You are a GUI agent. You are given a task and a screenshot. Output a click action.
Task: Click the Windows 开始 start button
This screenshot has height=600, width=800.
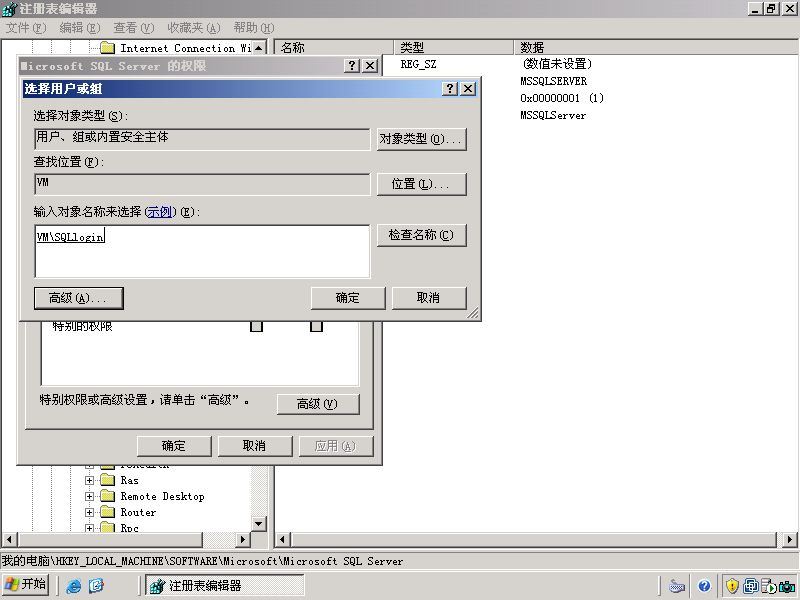(x=25, y=585)
